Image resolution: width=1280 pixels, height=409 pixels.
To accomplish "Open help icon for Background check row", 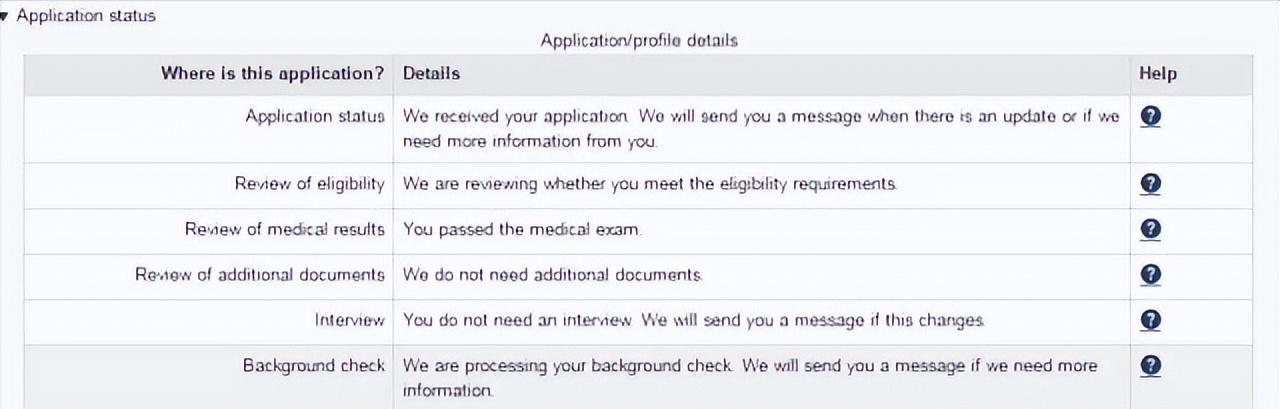I will (x=1150, y=366).
